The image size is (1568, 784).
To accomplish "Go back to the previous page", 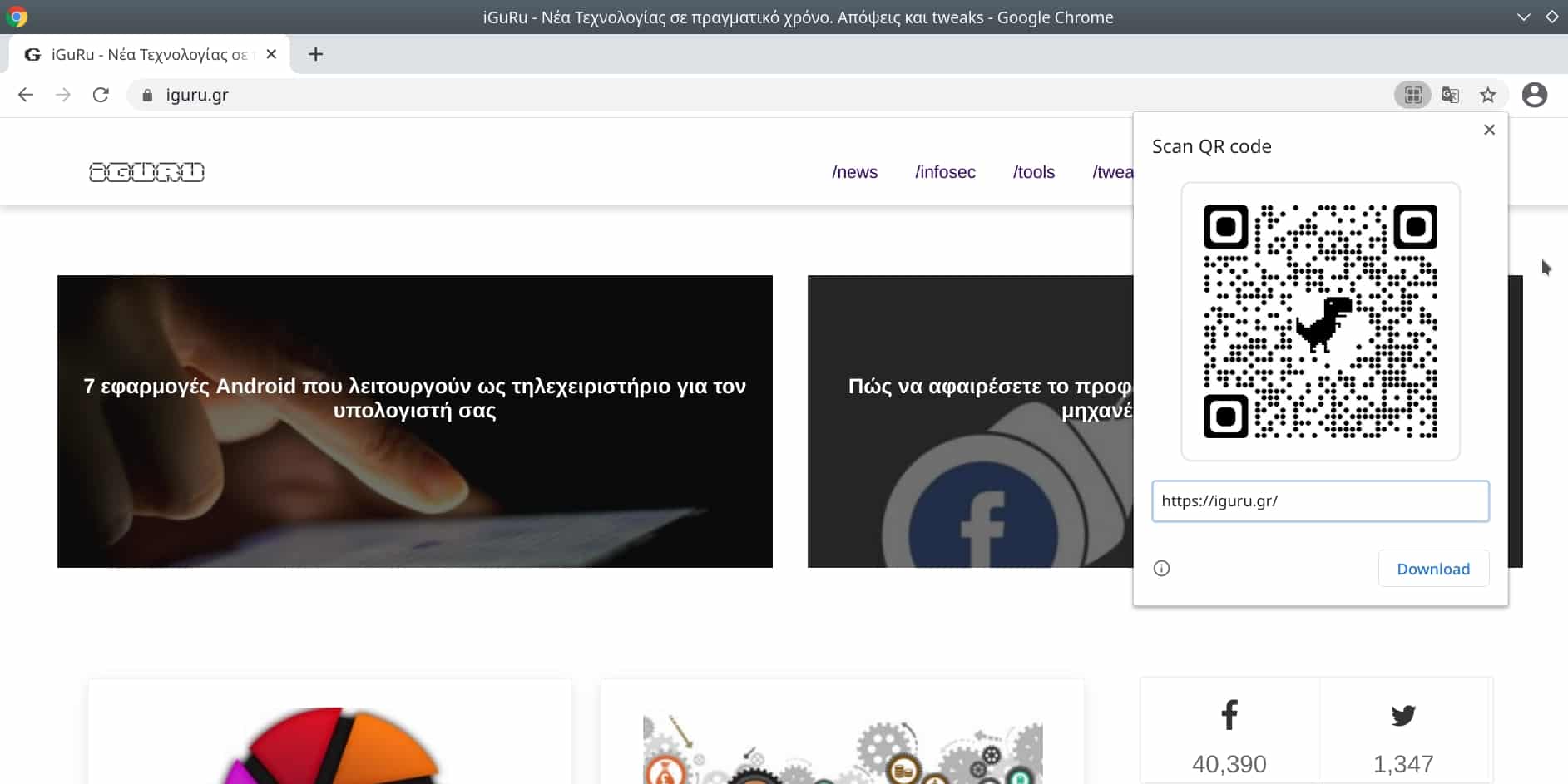I will coord(26,95).
